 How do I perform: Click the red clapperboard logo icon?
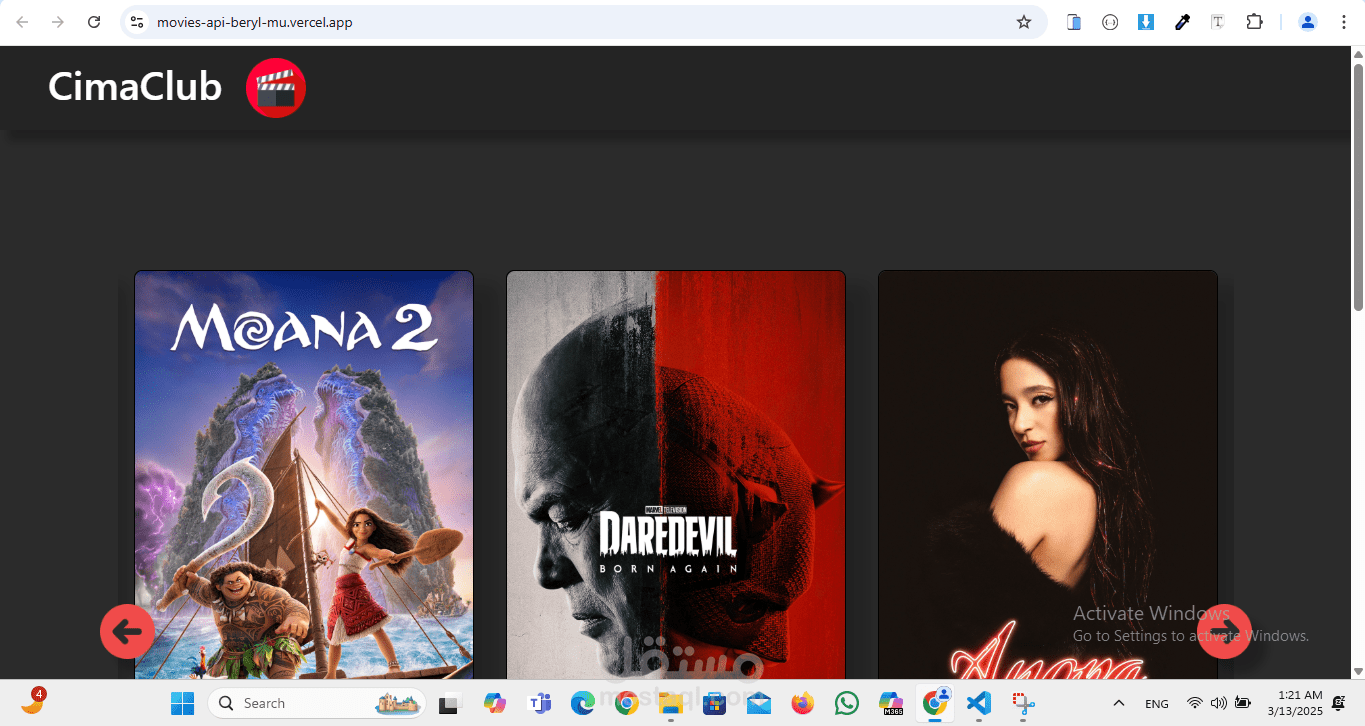click(276, 88)
